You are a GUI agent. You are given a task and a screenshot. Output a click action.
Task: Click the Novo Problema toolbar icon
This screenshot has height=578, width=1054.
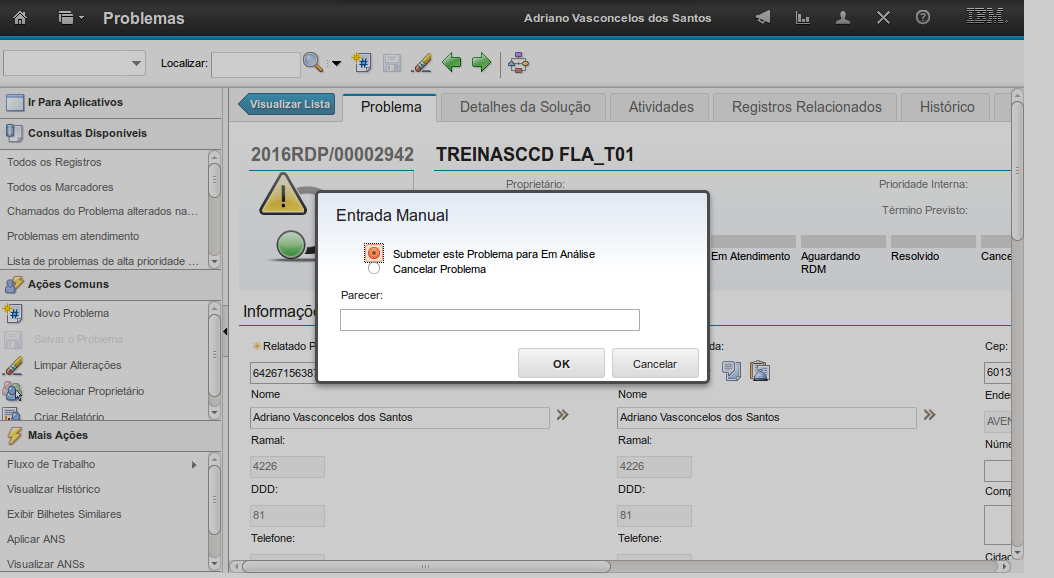(363, 63)
